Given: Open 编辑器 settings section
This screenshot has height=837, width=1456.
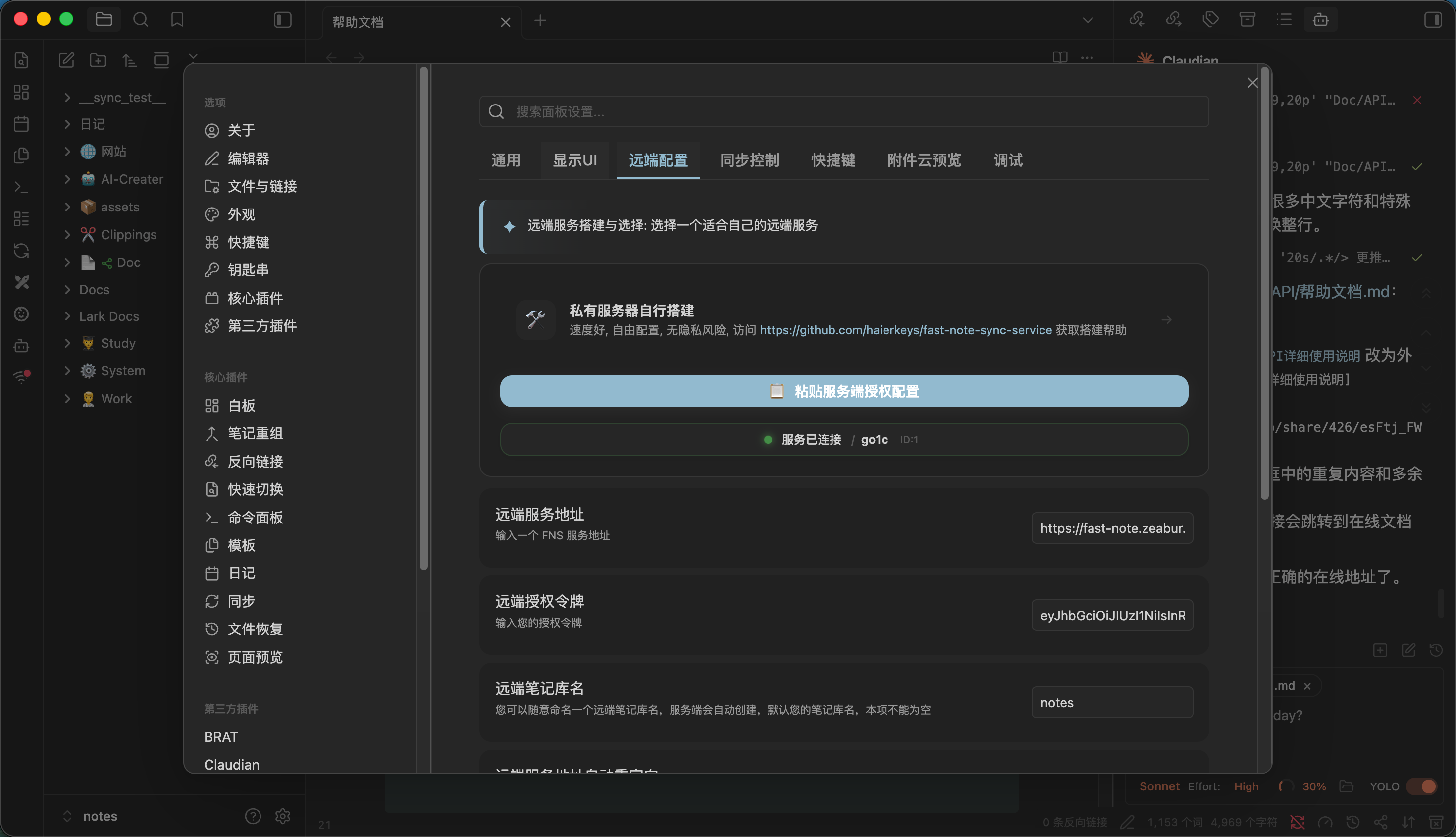Looking at the screenshot, I should coord(248,158).
